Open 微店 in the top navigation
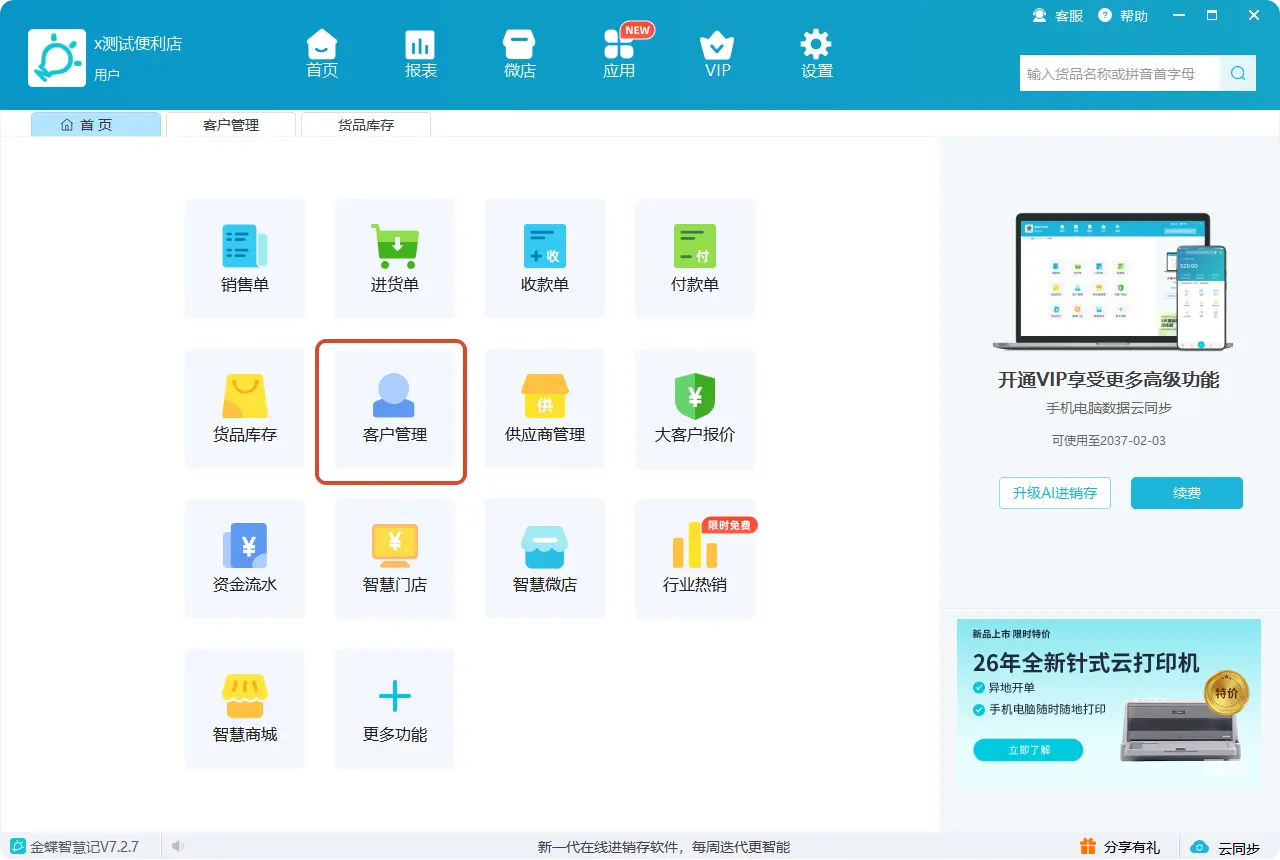Screen dimensions: 1280x860 click(520, 54)
